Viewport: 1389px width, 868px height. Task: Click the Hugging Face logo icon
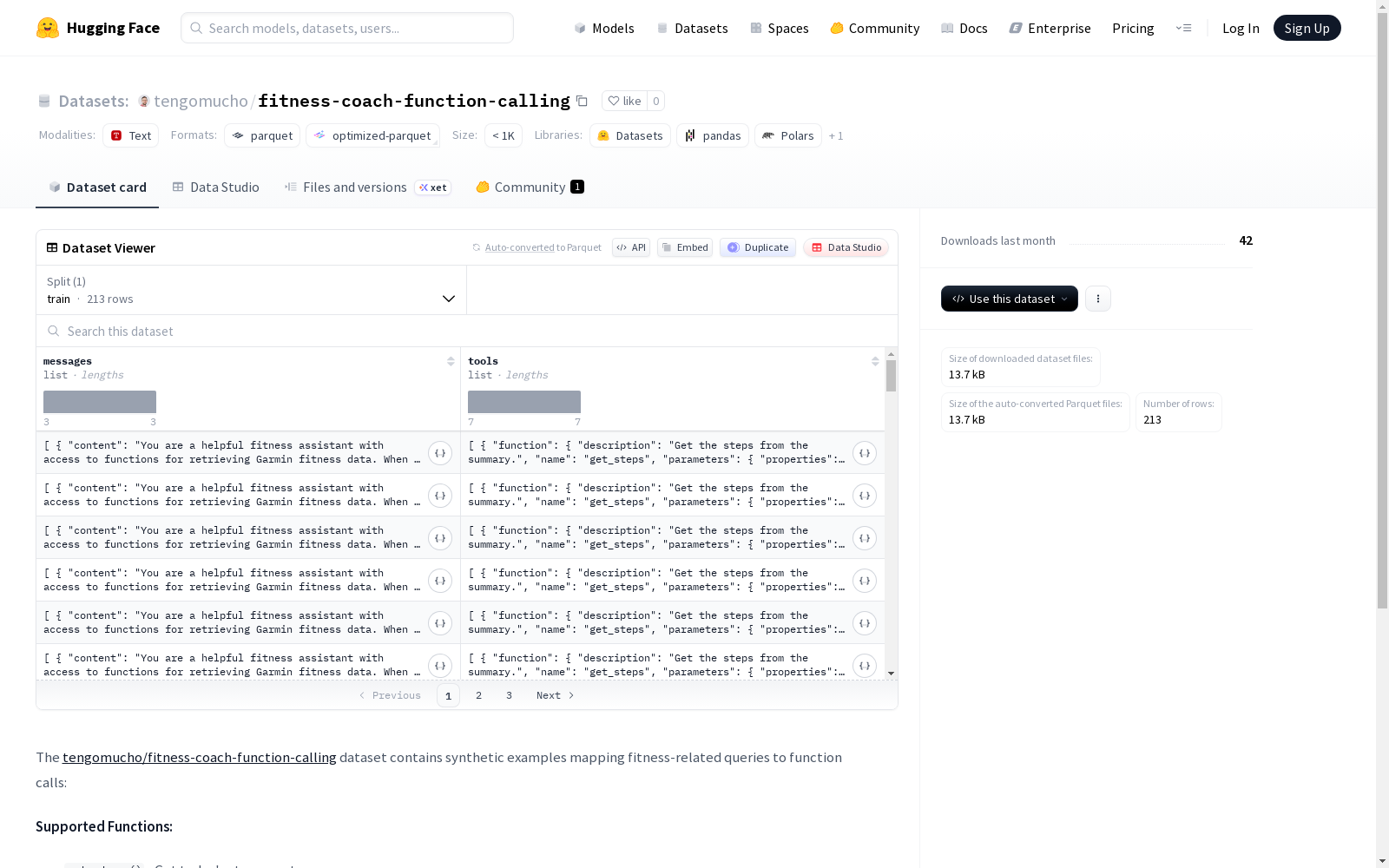(48, 28)
